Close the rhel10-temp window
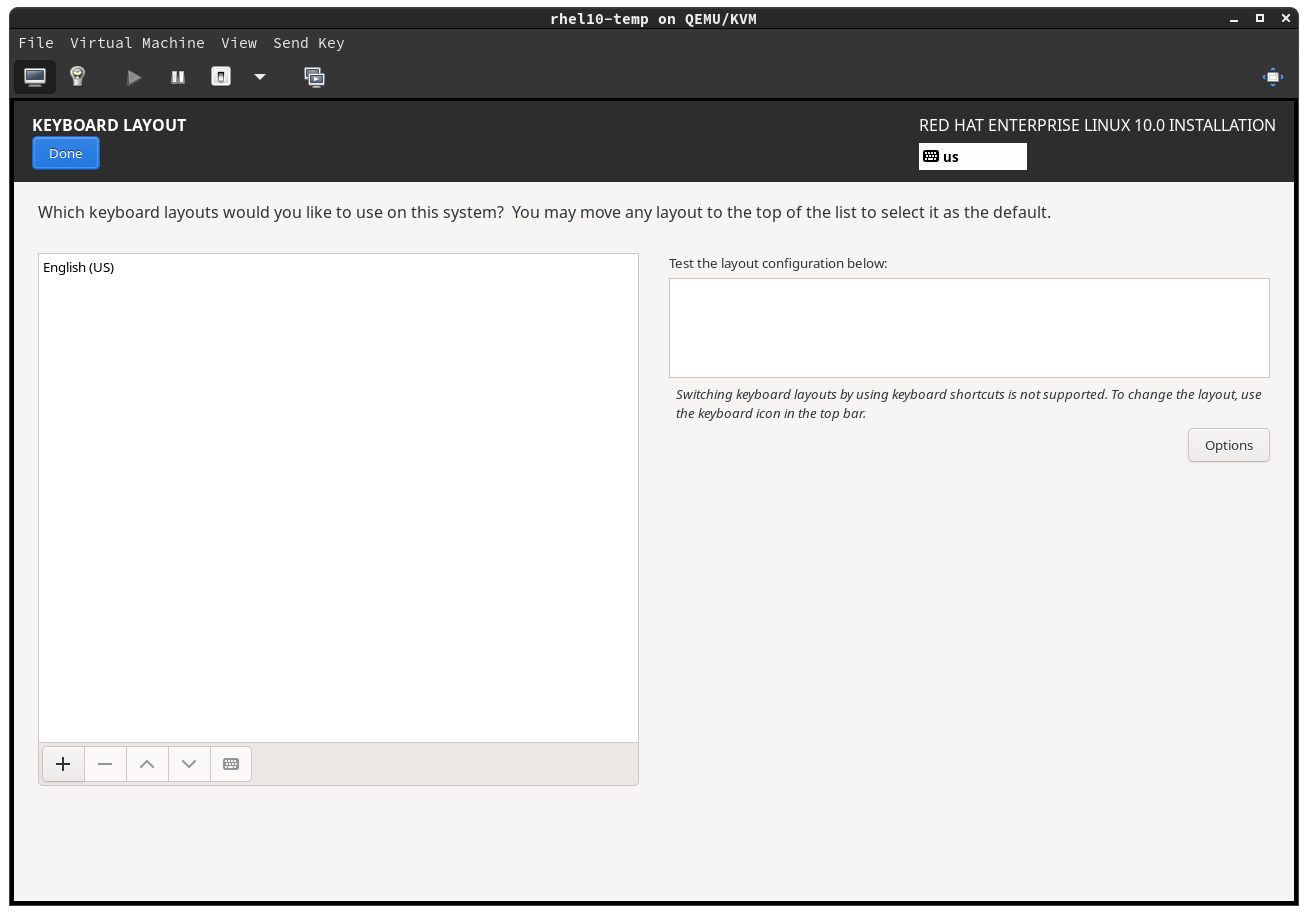This screenshot has height=915, width=1308. (x=1286, y=18)
